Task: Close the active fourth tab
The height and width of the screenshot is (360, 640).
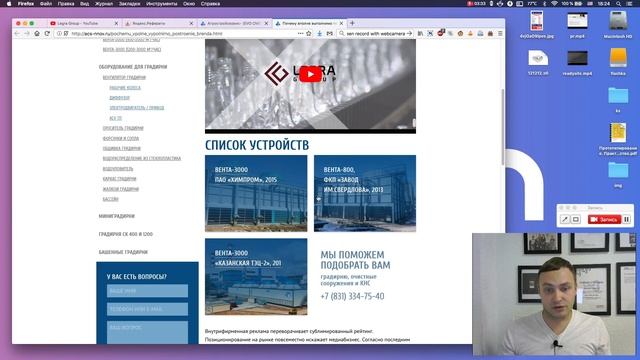Action: click(x=341, y=23)
